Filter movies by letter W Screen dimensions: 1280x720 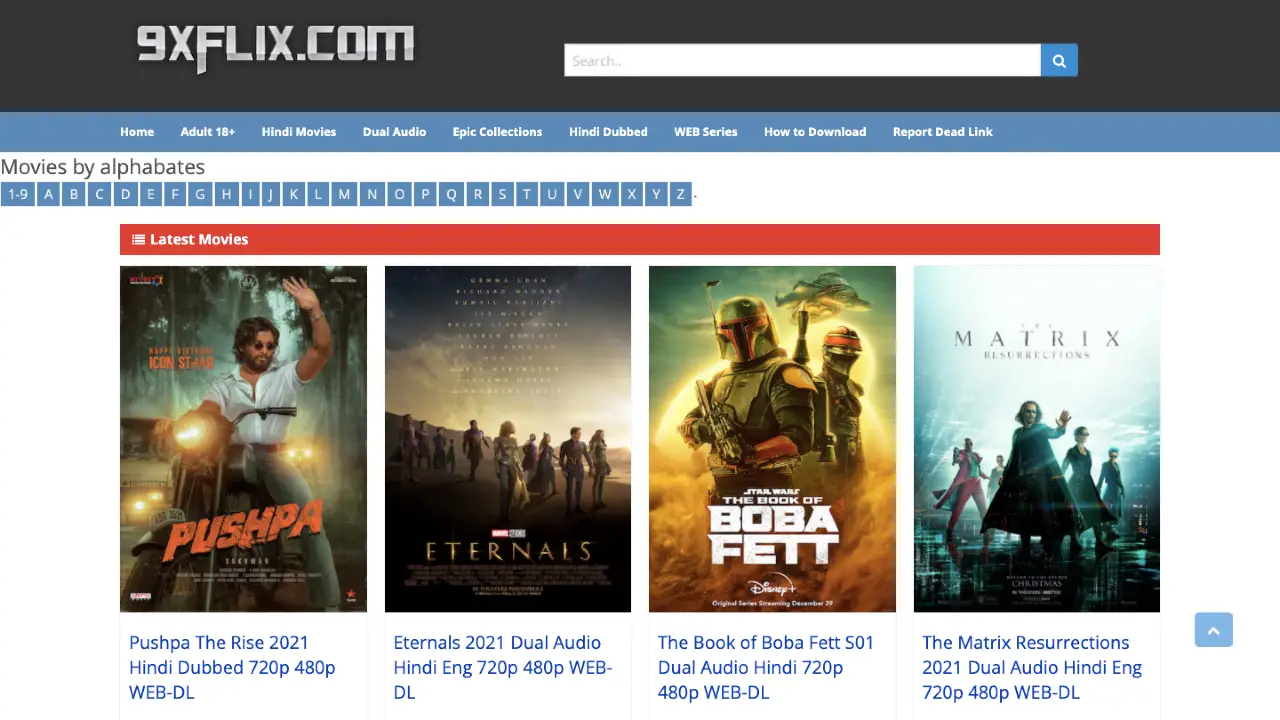click(604, 194)
